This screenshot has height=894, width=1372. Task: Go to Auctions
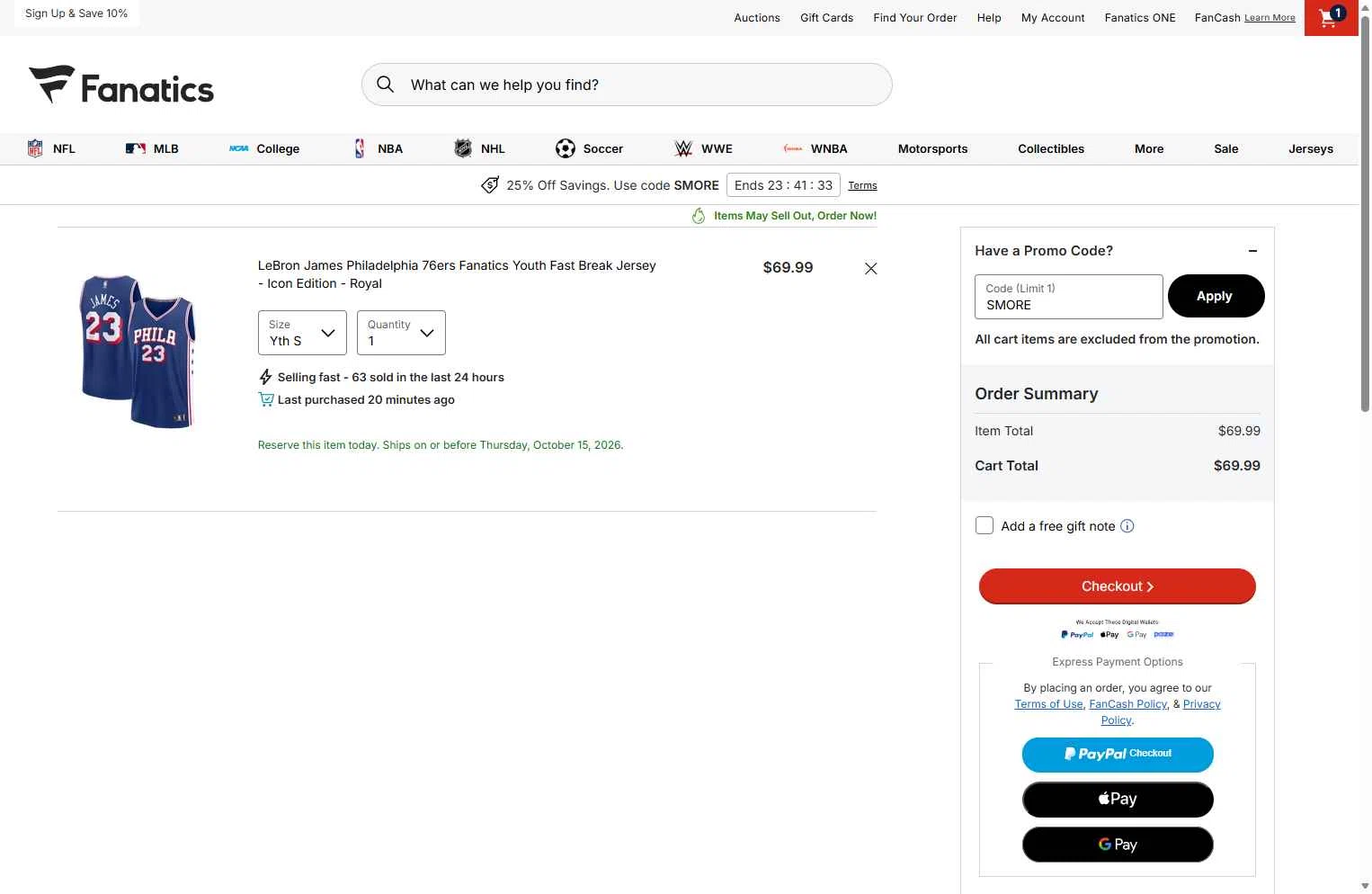coord(757,17)
